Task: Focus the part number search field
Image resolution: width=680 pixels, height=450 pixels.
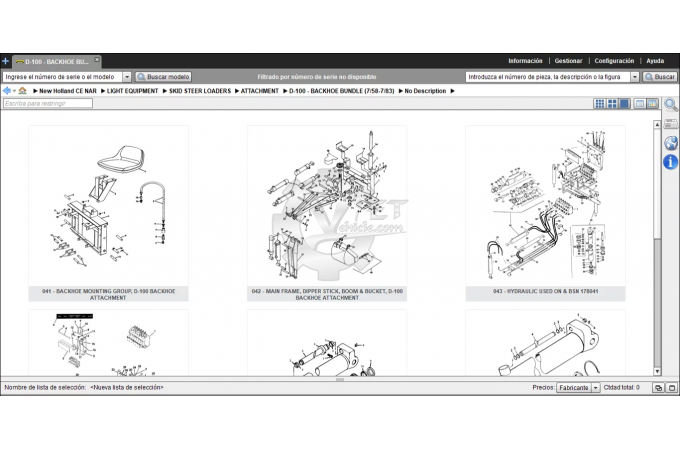Action: point(548,77)
